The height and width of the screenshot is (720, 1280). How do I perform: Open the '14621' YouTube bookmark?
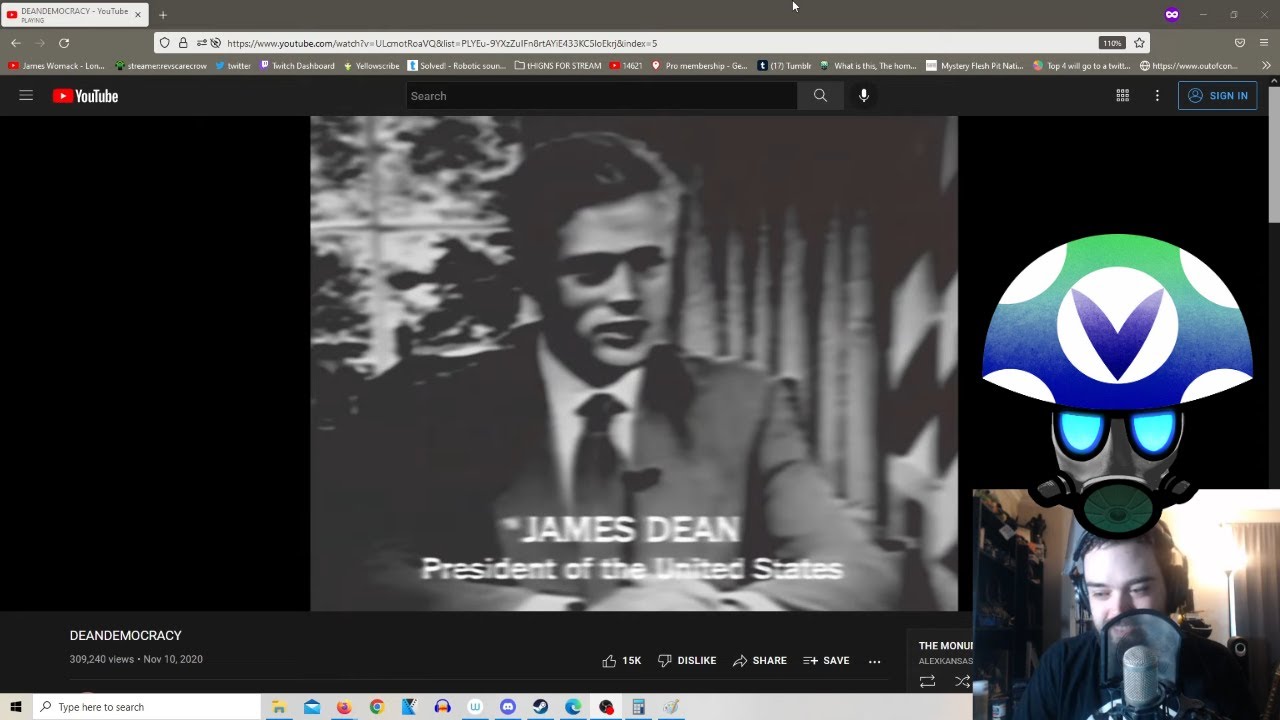tap(626, 66)
